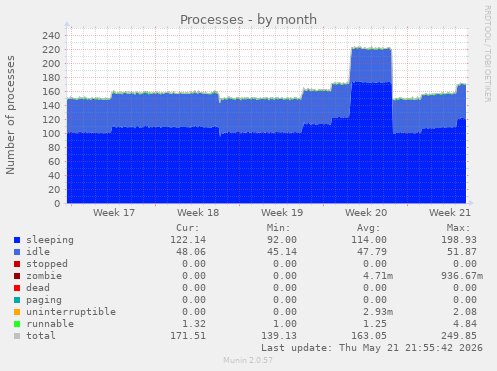Click the 'sleeping' legend label
Viewport: 497px width, 371px height.
coord(50,240)
